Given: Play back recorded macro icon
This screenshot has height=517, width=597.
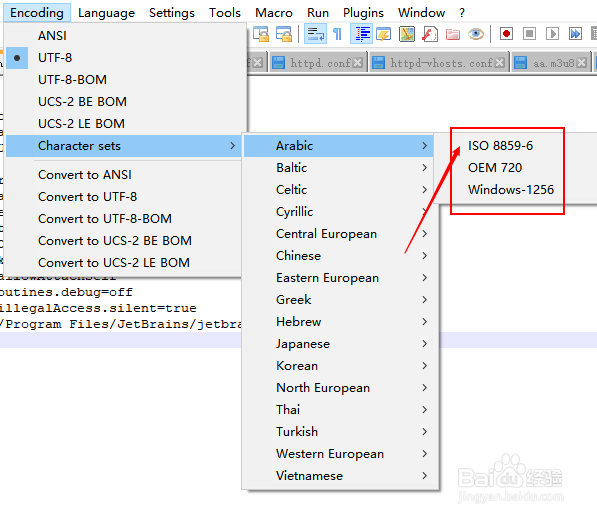Looking at the screenshot, I should point(552,34).
